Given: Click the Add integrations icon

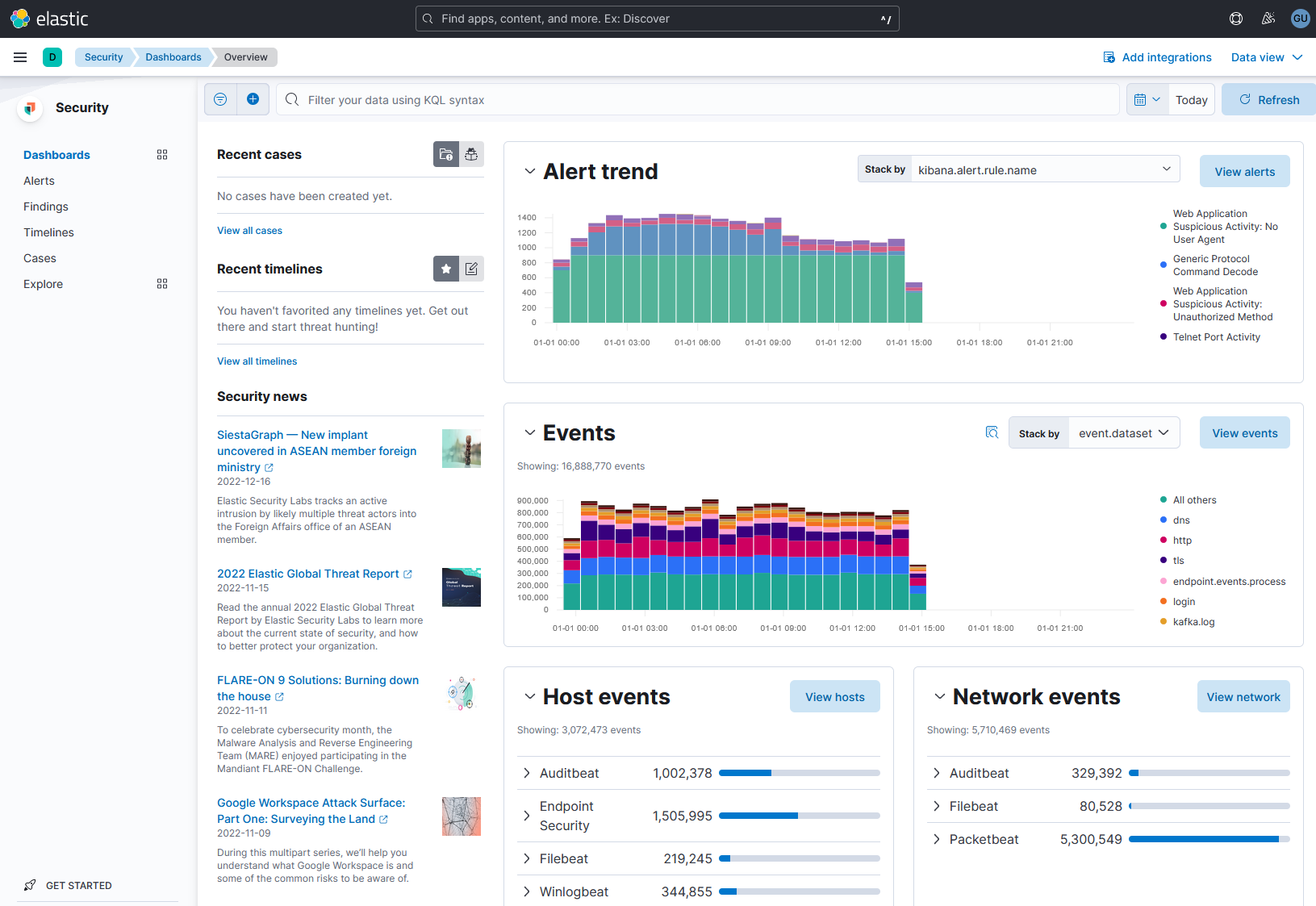Looking at the screenshot, I should 1109,57.
